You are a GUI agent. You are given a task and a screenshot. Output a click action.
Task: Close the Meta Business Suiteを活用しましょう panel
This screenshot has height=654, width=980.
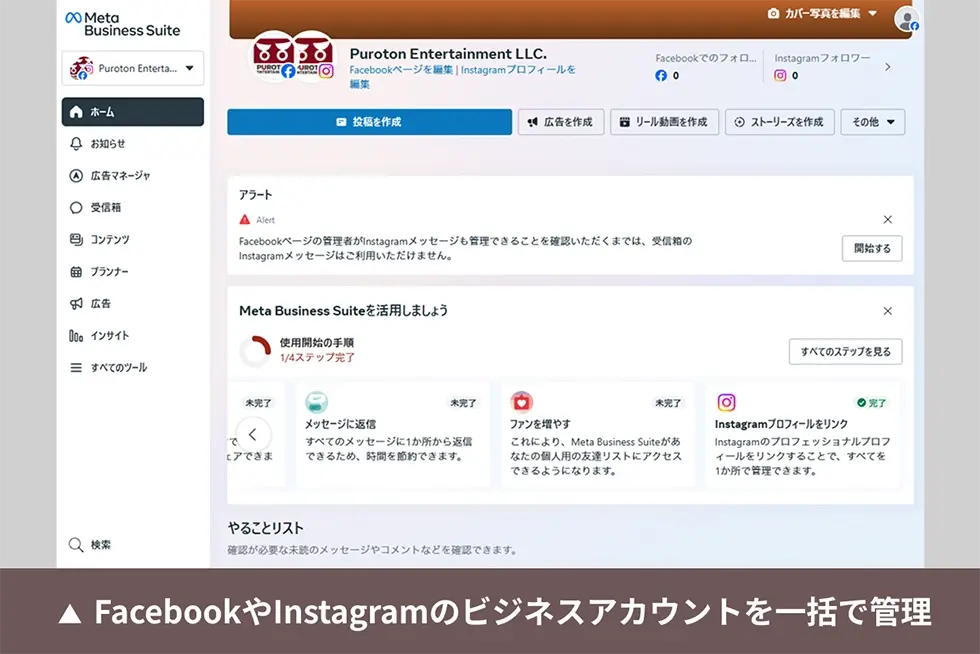888,311
